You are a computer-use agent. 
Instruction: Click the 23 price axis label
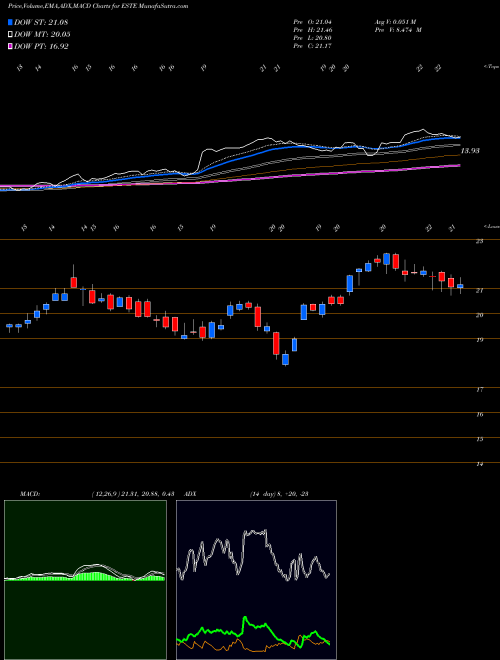coord(480,241)
